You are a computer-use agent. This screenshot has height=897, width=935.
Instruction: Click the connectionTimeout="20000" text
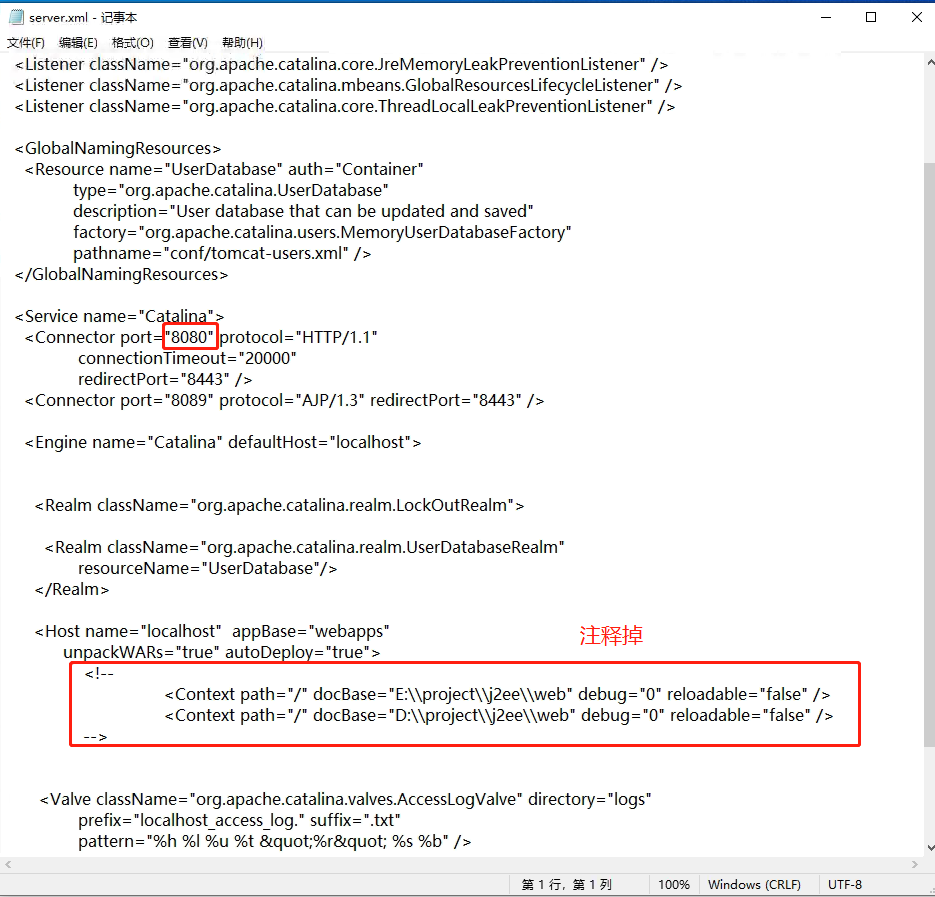(x=187, y=358)
